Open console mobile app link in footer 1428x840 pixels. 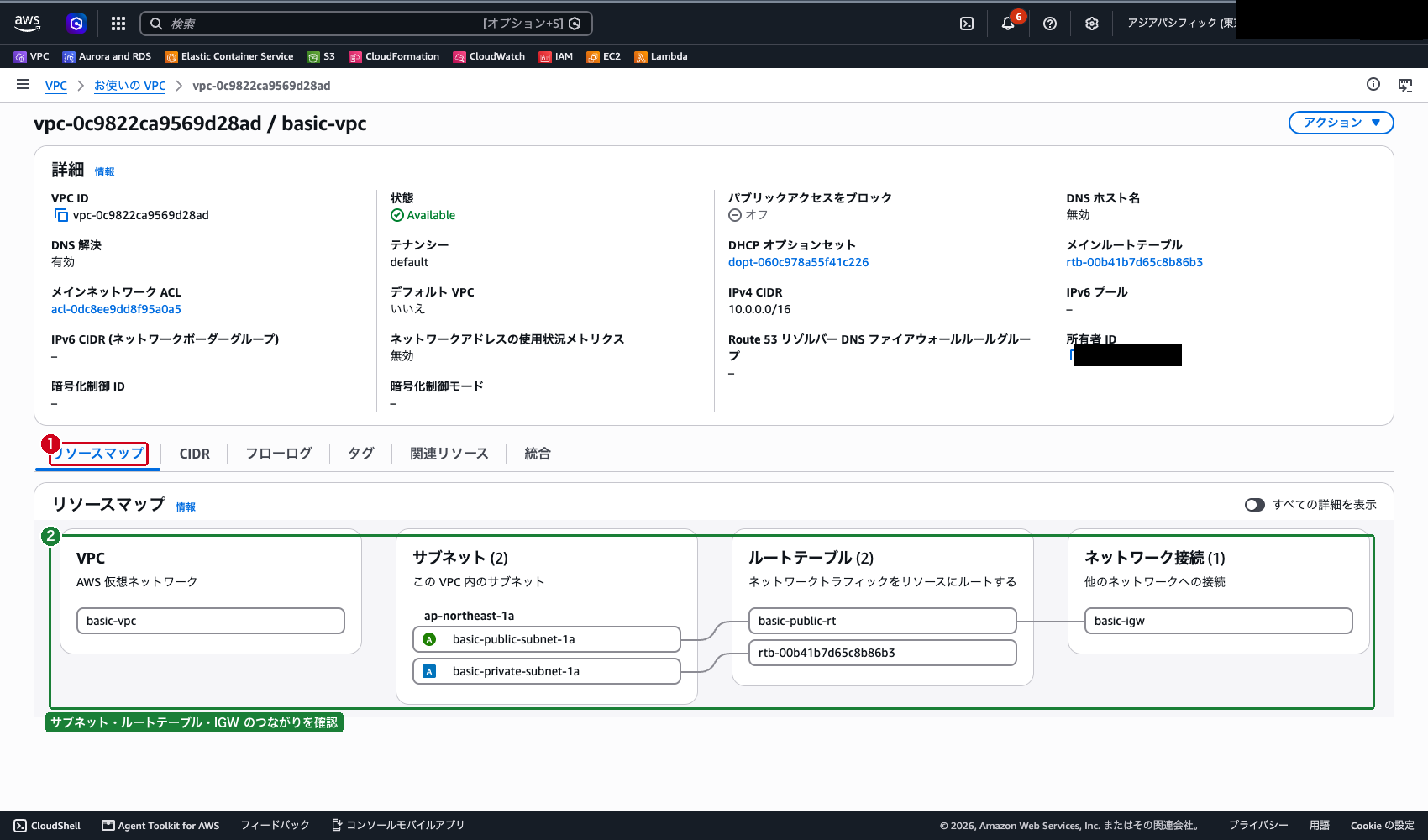398,826
